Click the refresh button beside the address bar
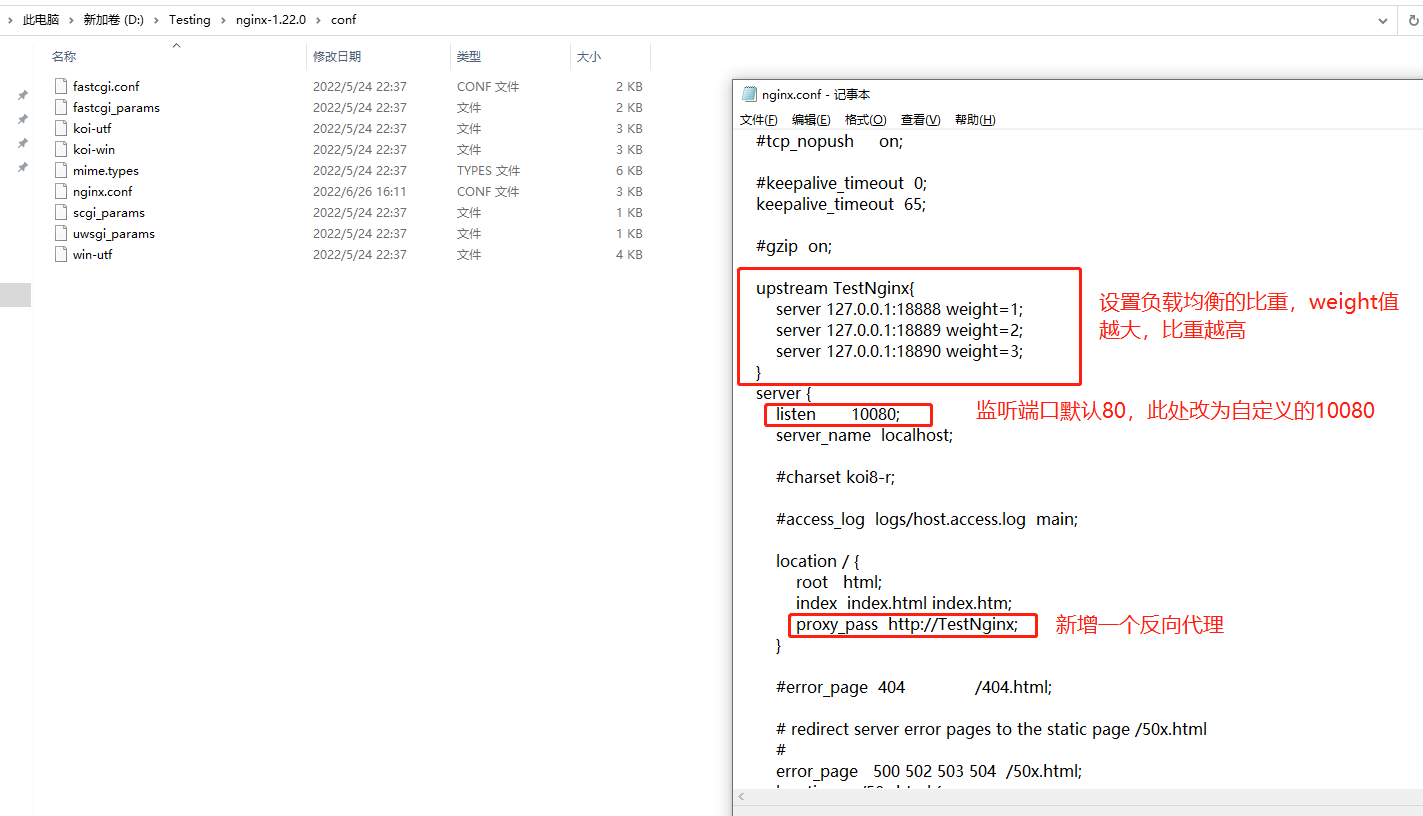Screen dimensions: 1423x816 (x=1411, y=20)
